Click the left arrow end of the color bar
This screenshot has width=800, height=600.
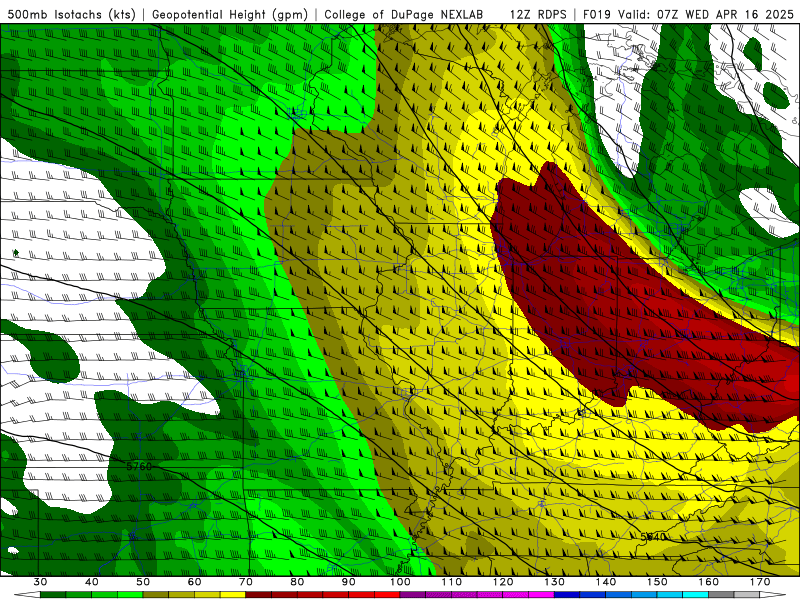click(x=27, y=594)
